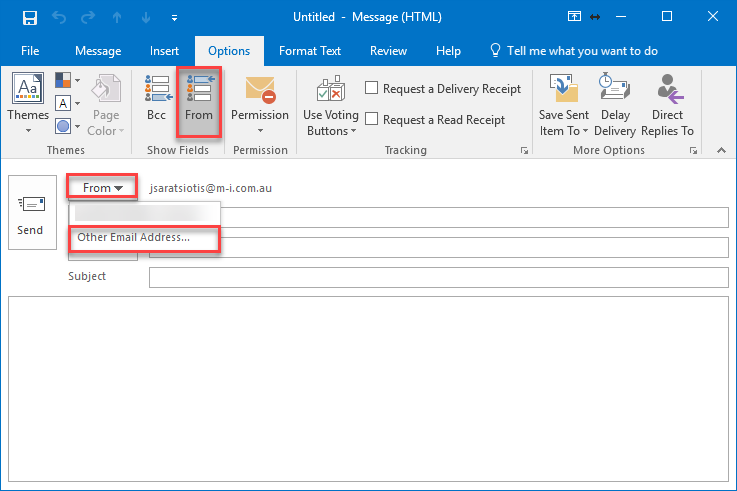
Task: Open the Permission dropdown
Action: pos(260,104)
